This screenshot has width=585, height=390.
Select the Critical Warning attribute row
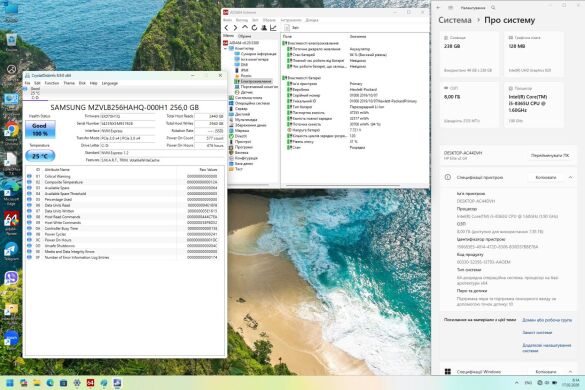click(125, 176)
